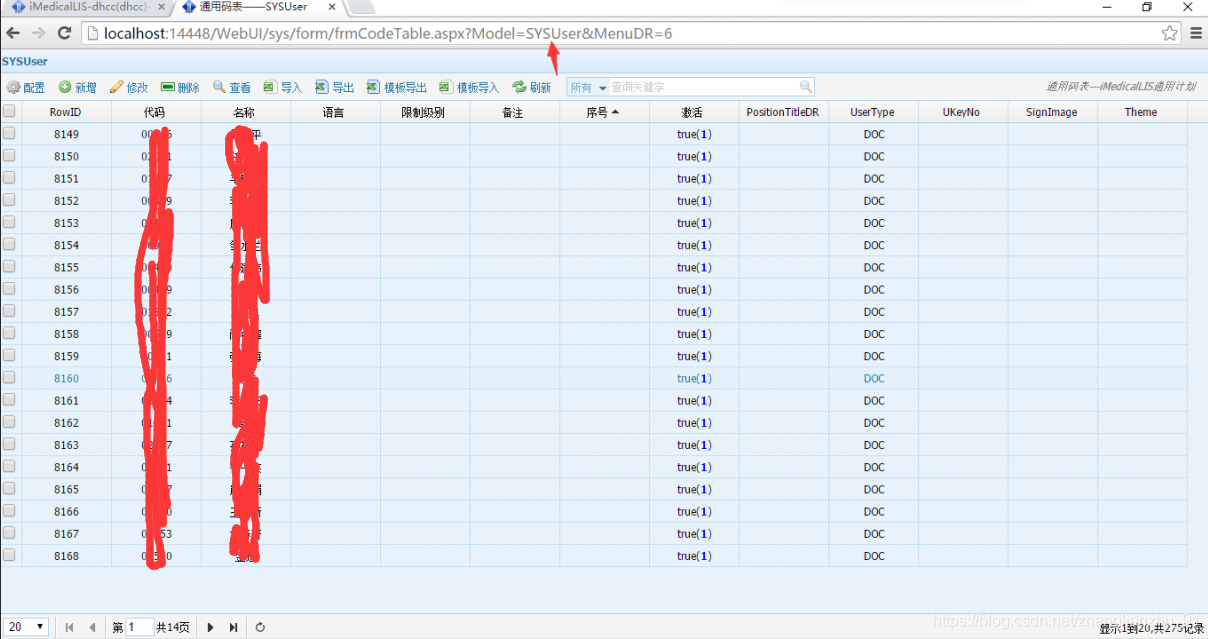
Task: Open the Chrome menu (three lines)
Action: pos(1195,33)
